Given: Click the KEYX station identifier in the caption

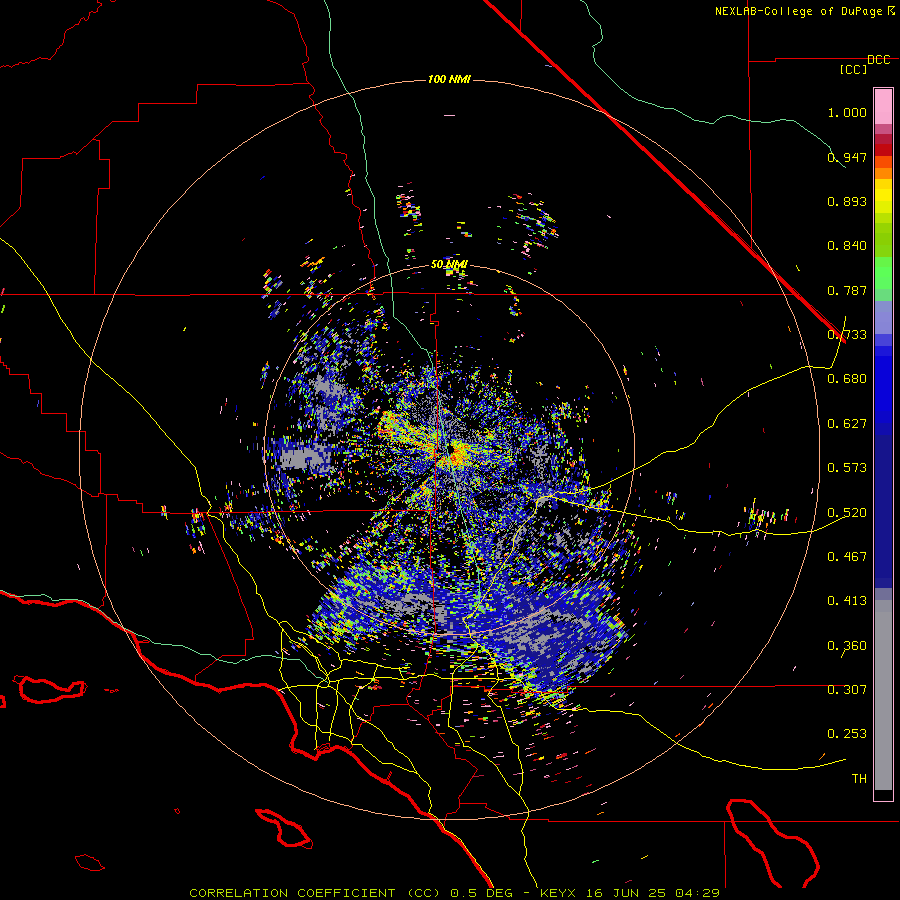Looking at the screenshot, I should click(x=558, y=893).
